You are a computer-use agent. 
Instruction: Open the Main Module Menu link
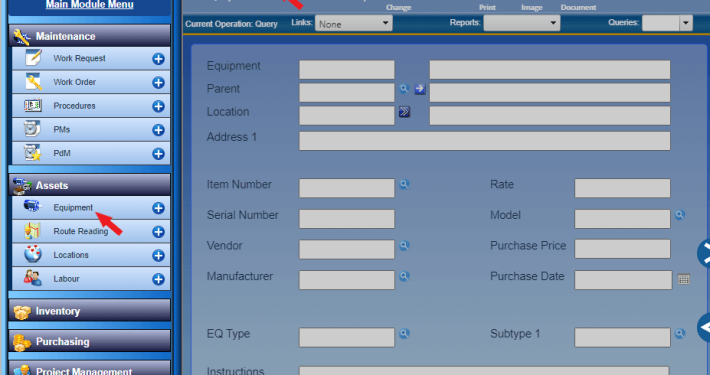(90, 5)
